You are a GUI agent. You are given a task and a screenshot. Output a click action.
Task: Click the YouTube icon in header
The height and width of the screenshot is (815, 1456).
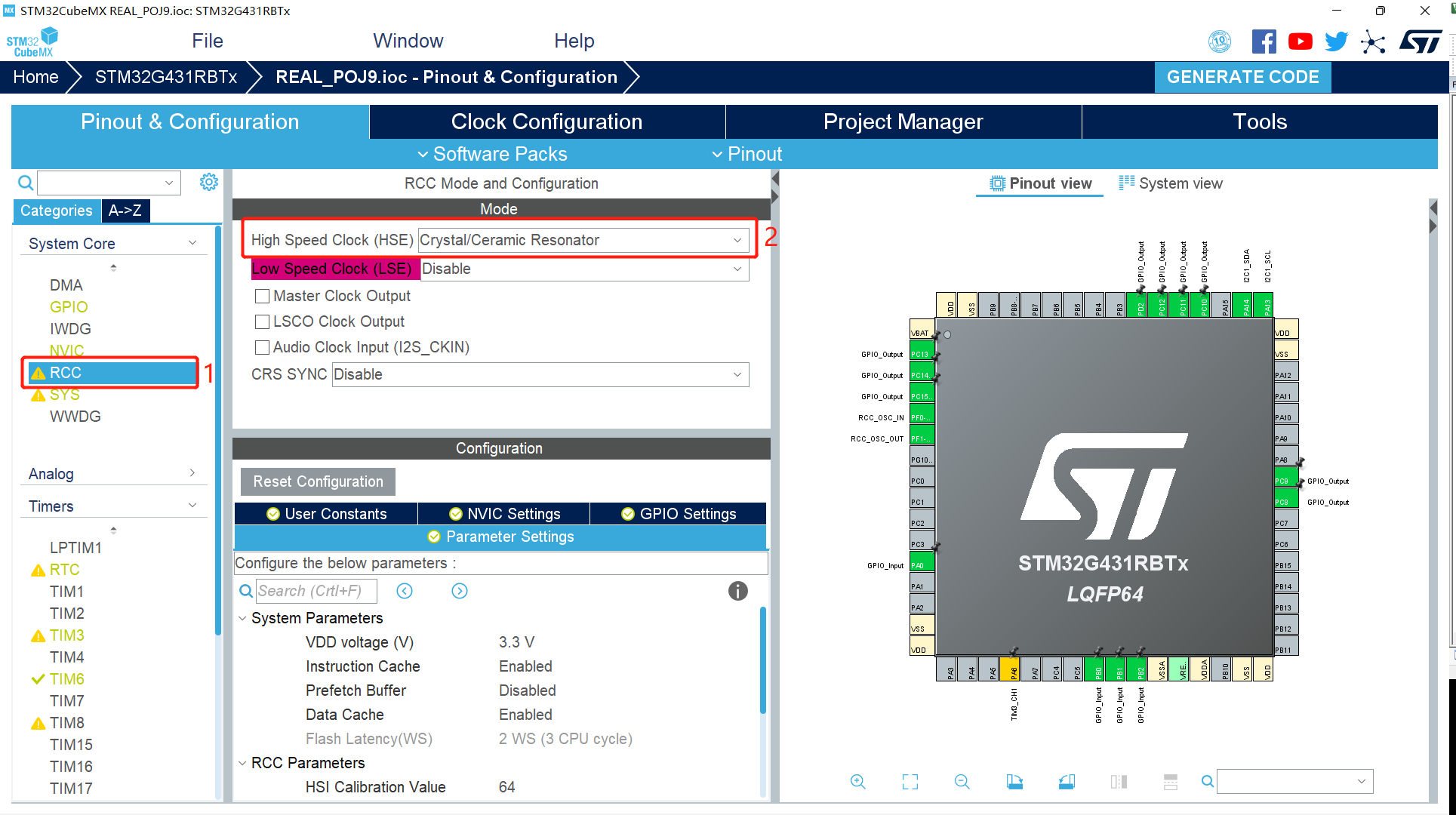(x=1300, y=42)
